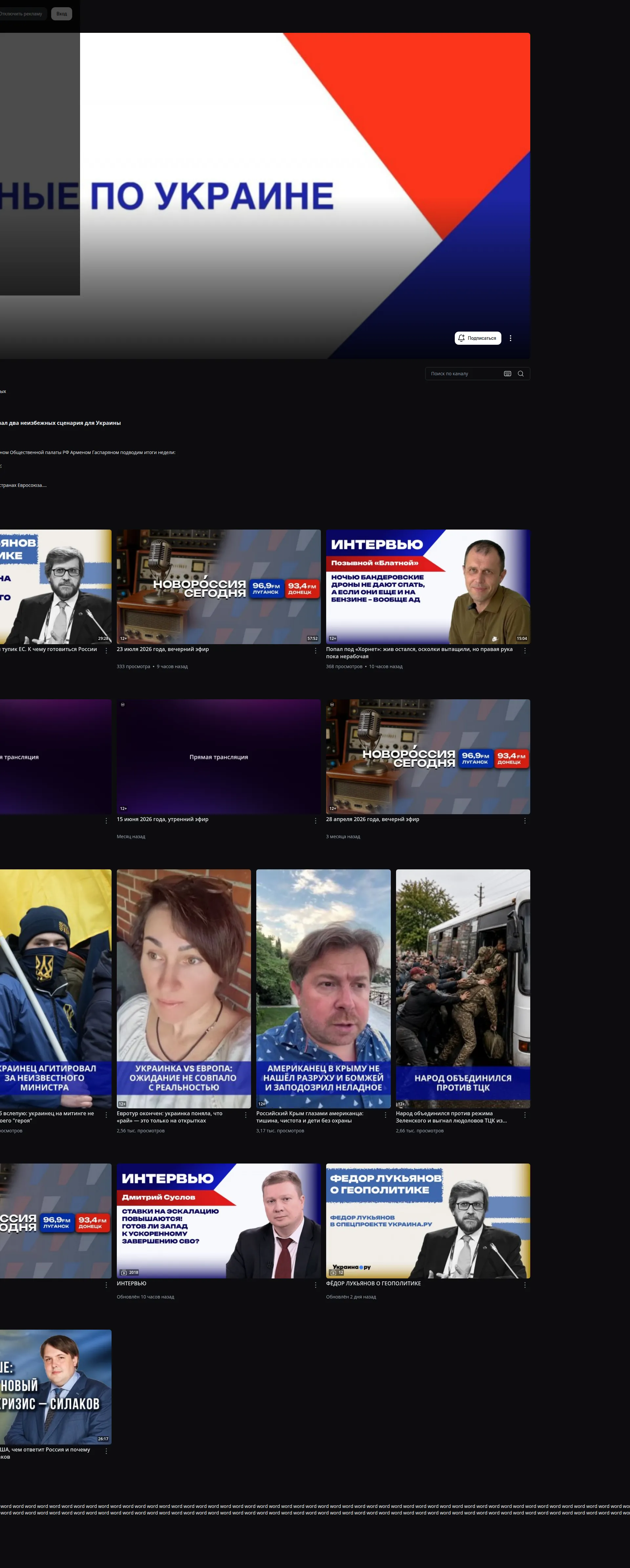Open options for the "тупик ЕС" video

(106, 651)
